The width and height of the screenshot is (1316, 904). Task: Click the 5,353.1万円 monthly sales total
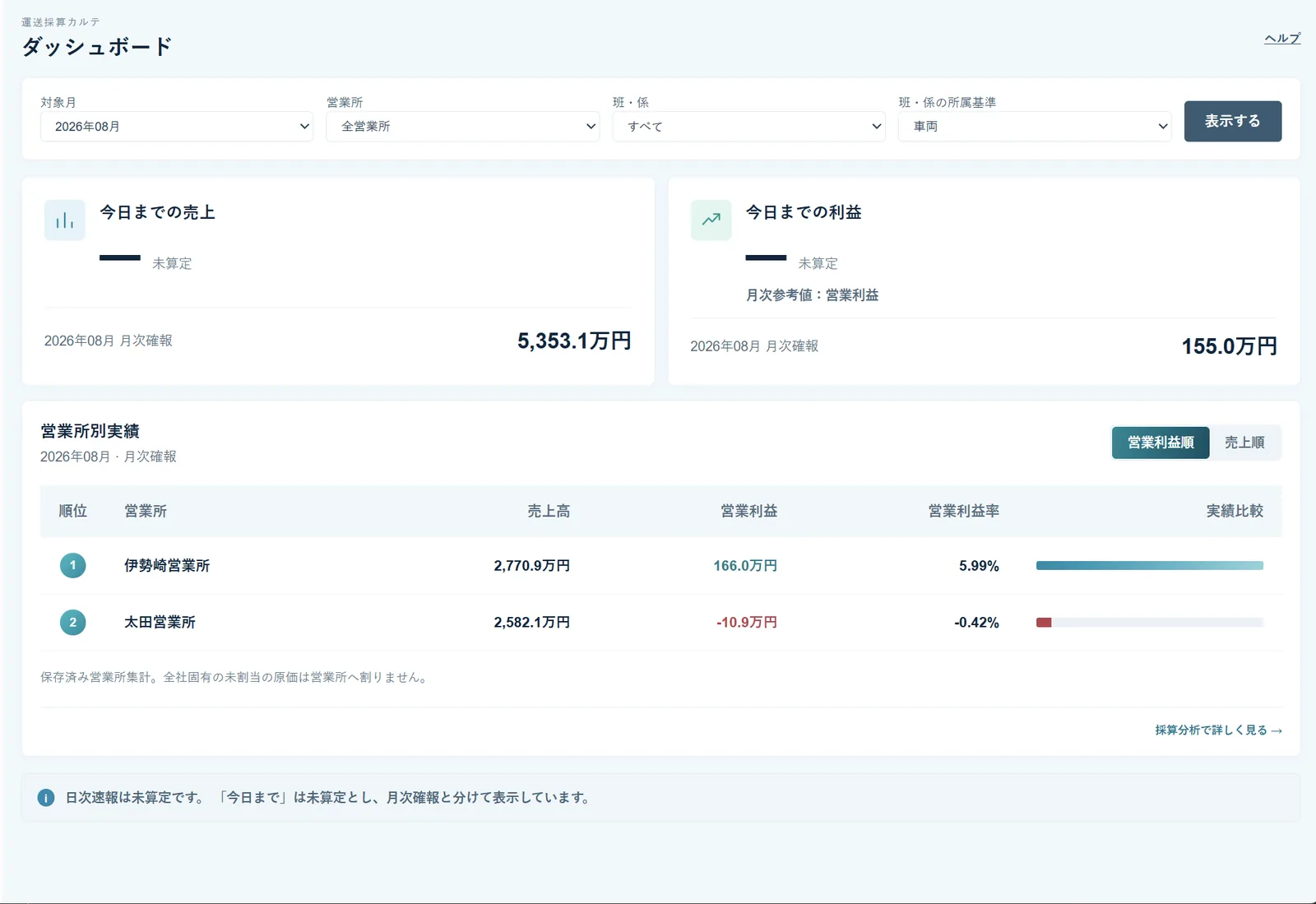click(x=574, y=341)
